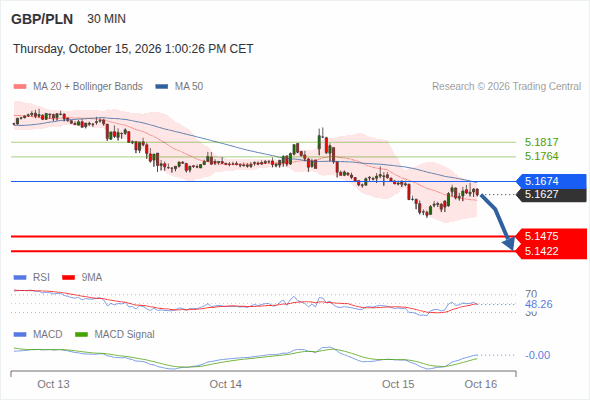
Task: Click the 5.1475 red support tag
Action: pos(552,236)
